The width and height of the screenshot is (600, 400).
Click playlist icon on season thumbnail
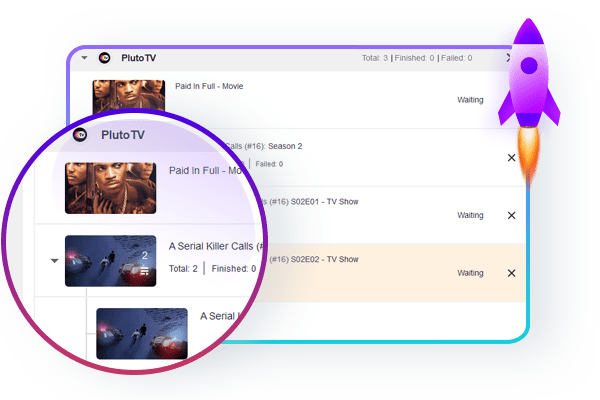(144, 271)
